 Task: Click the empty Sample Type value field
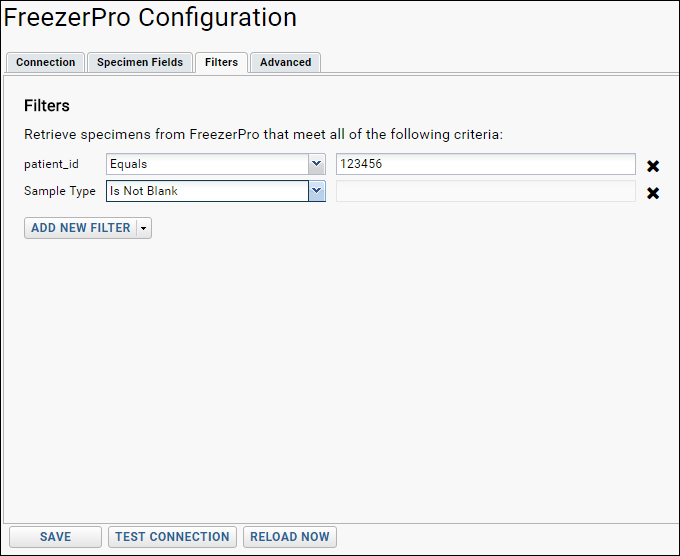coord(486,191)
